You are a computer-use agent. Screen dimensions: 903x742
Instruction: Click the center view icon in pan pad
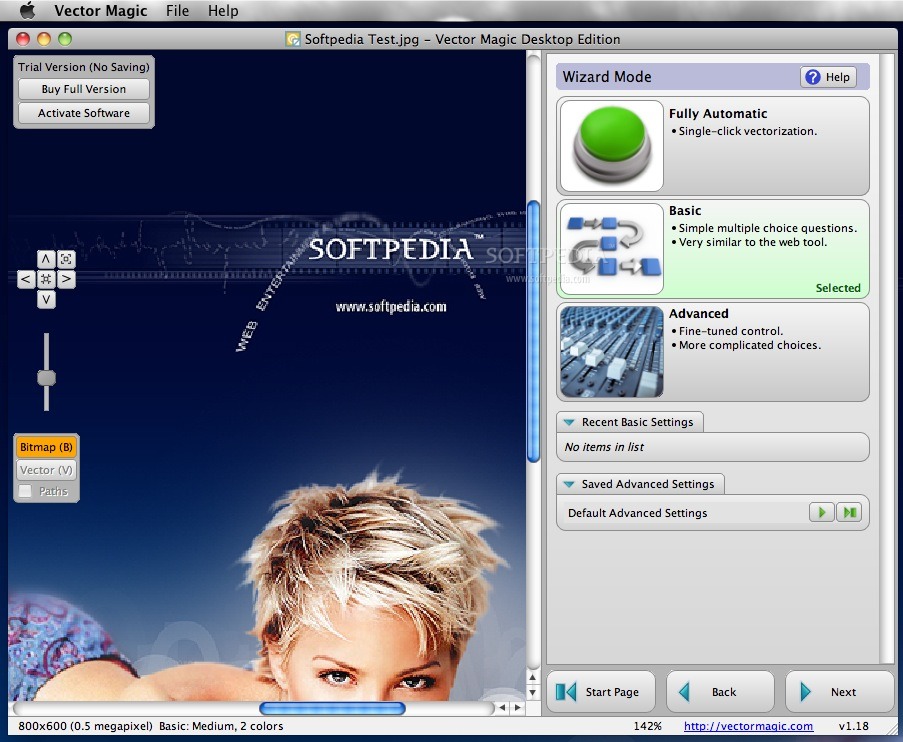pyautogui.click(x=46, y=280)
